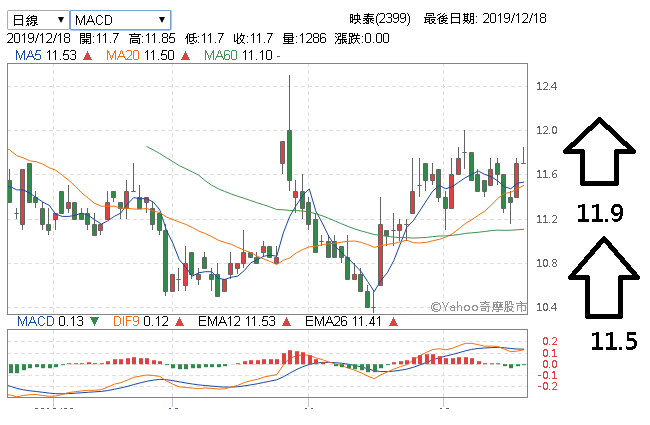The image size is (650, 425).
Task: Select the low price 低:11.7
Action: (204, 39)
